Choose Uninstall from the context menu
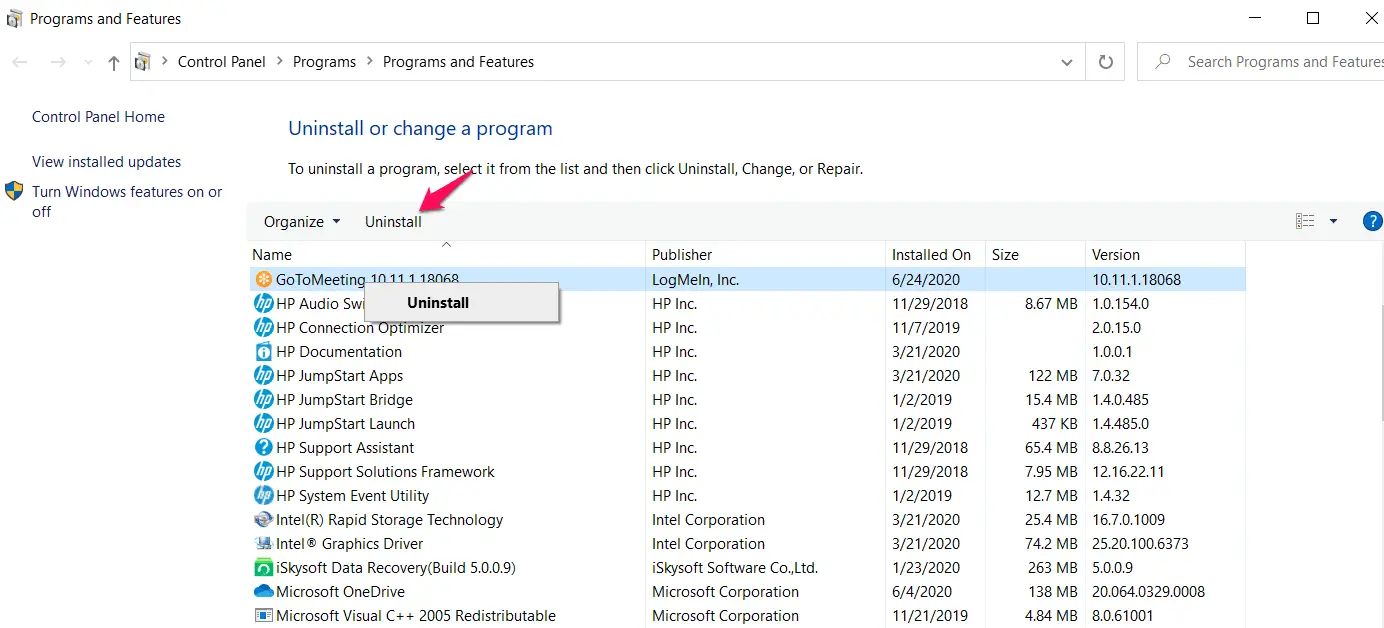The image size is (1384, 628). (461, 303)
